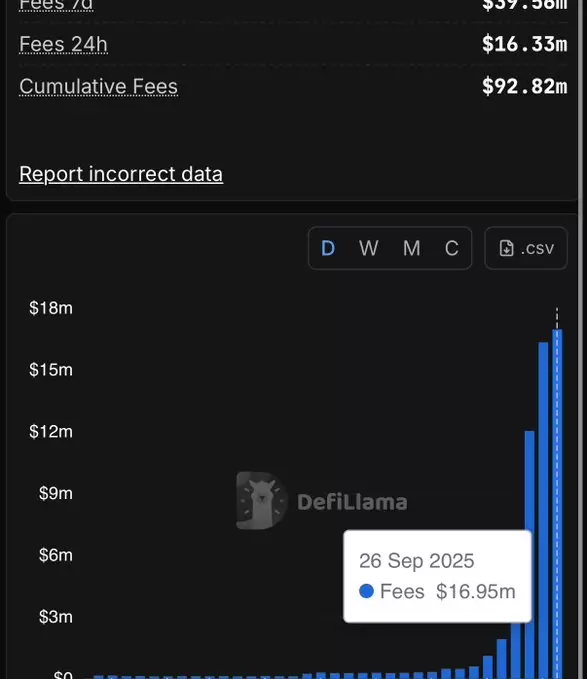Switch chart to W weekly view
Image resolution: width=587 pixels, height=679 pixels.
coord(368,248)
